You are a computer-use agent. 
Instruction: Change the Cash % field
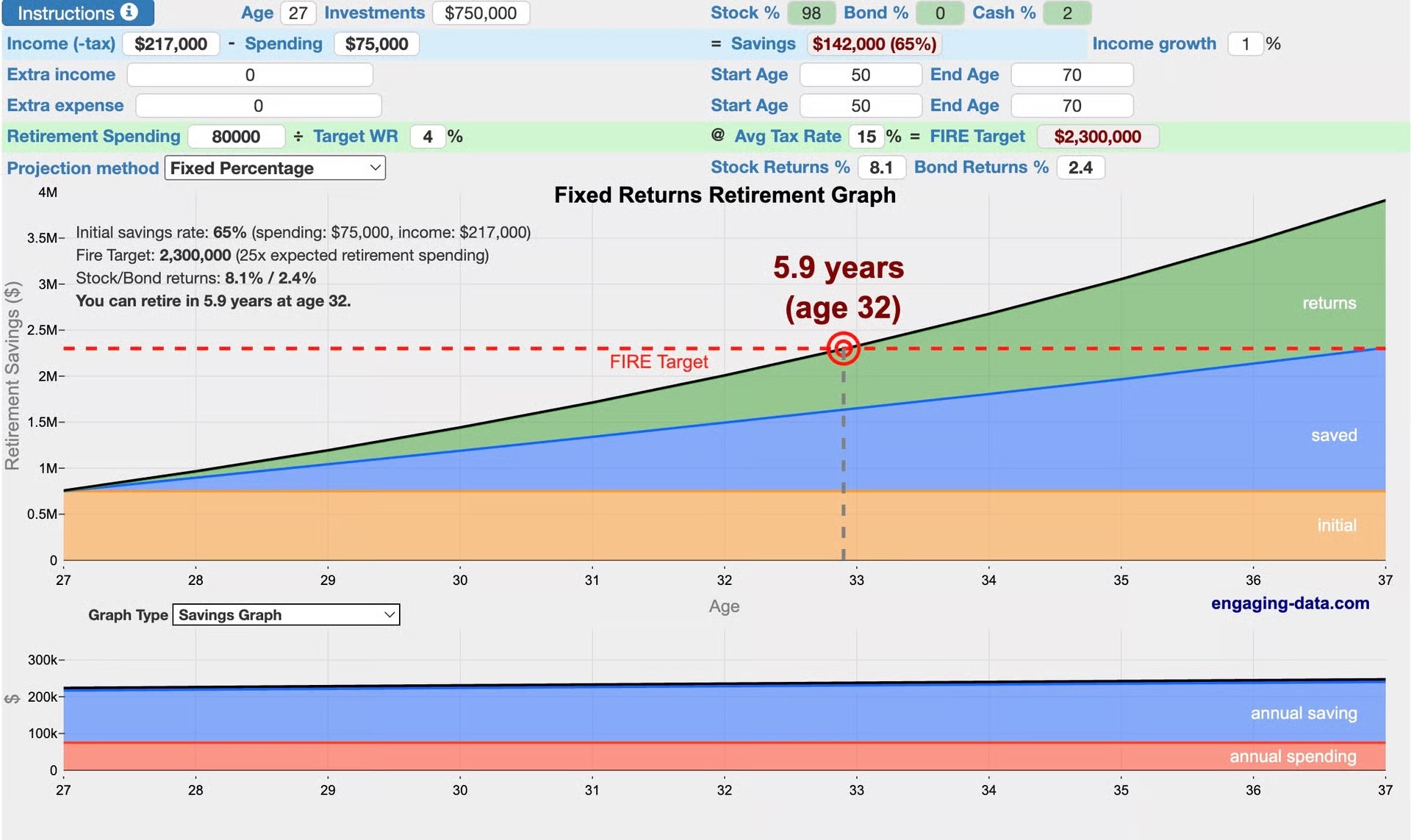pos(1067,13)
